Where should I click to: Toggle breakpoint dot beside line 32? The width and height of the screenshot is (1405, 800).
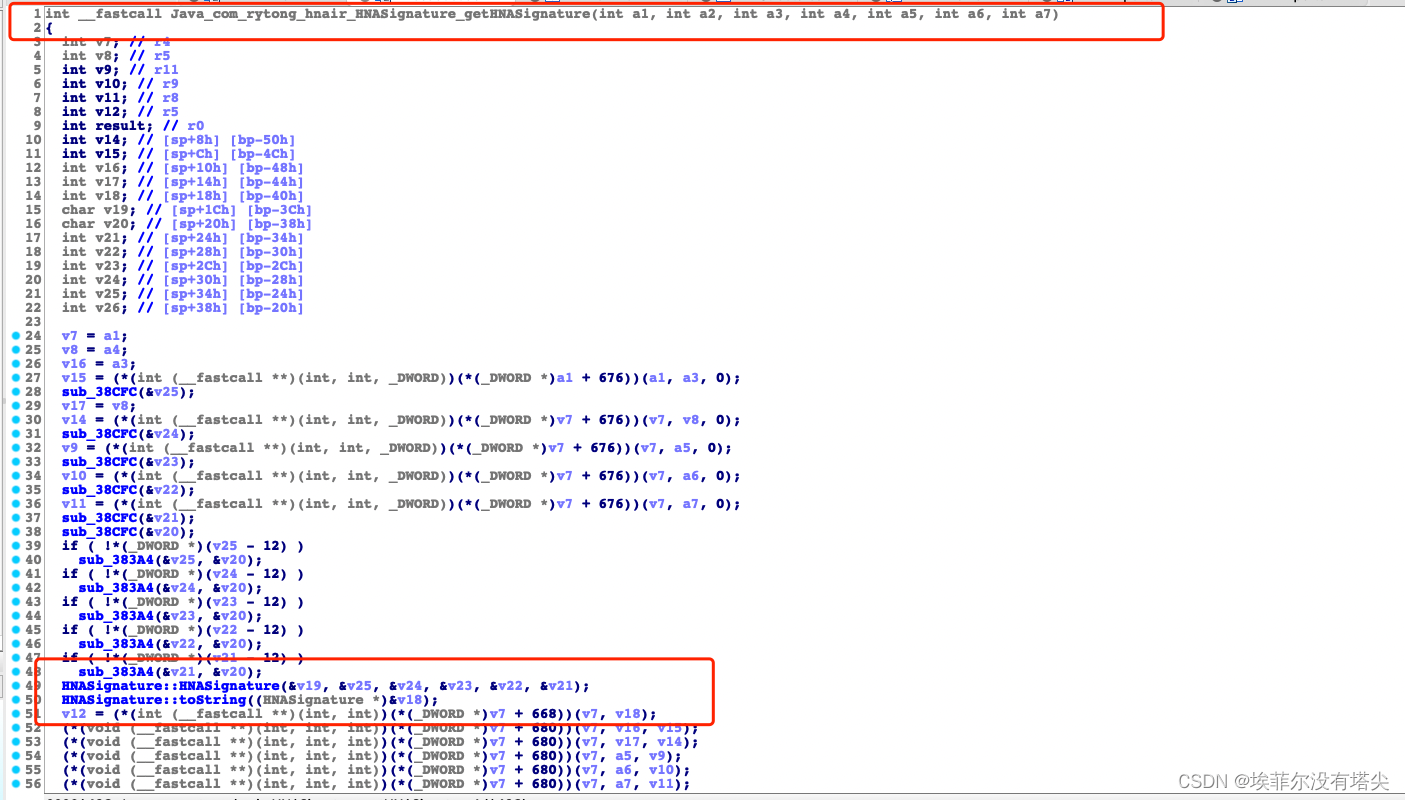coord(15,448)
